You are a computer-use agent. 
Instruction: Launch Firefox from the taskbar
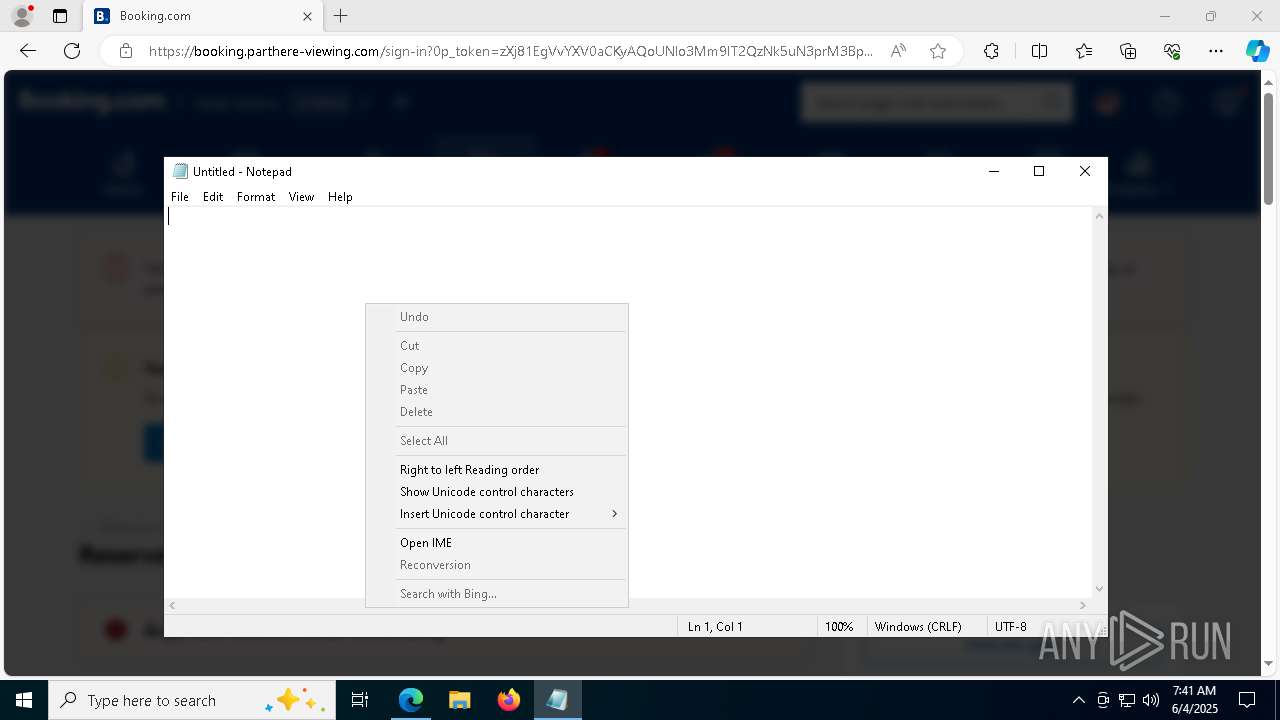tap(509, 700)
